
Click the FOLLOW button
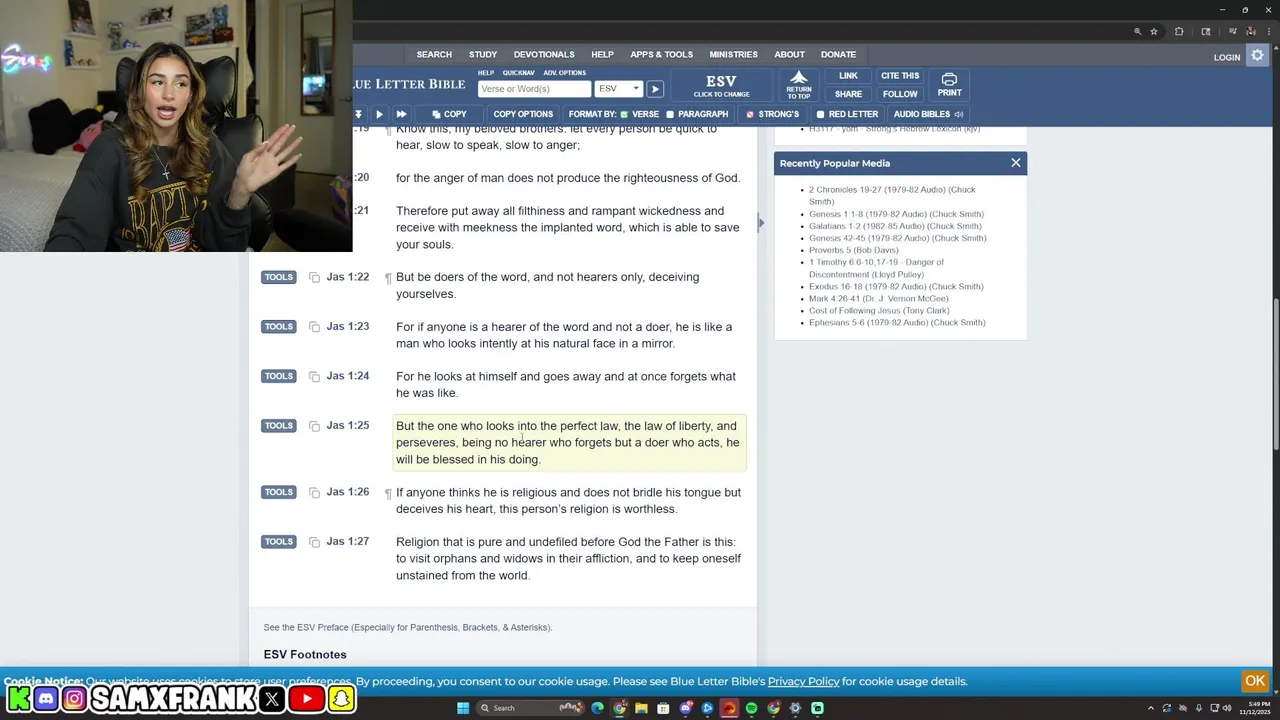pyautogui.click(x=900, y=94)
